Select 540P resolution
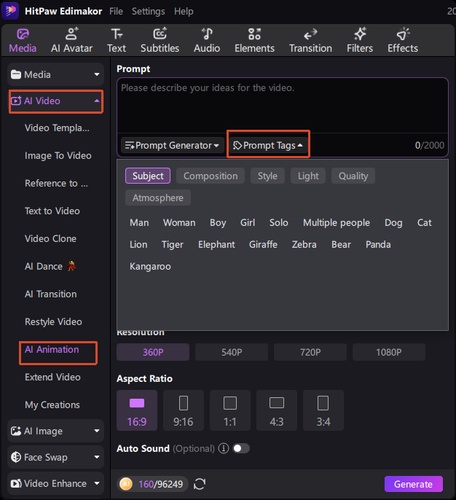456x500 pixels. click(x=232, y=352)
